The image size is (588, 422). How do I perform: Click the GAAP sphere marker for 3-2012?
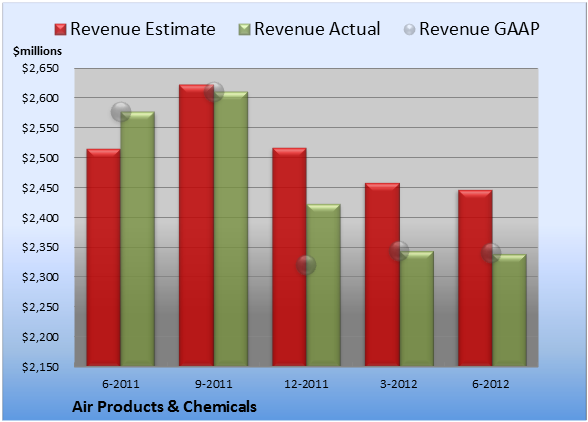click(399, 251)
